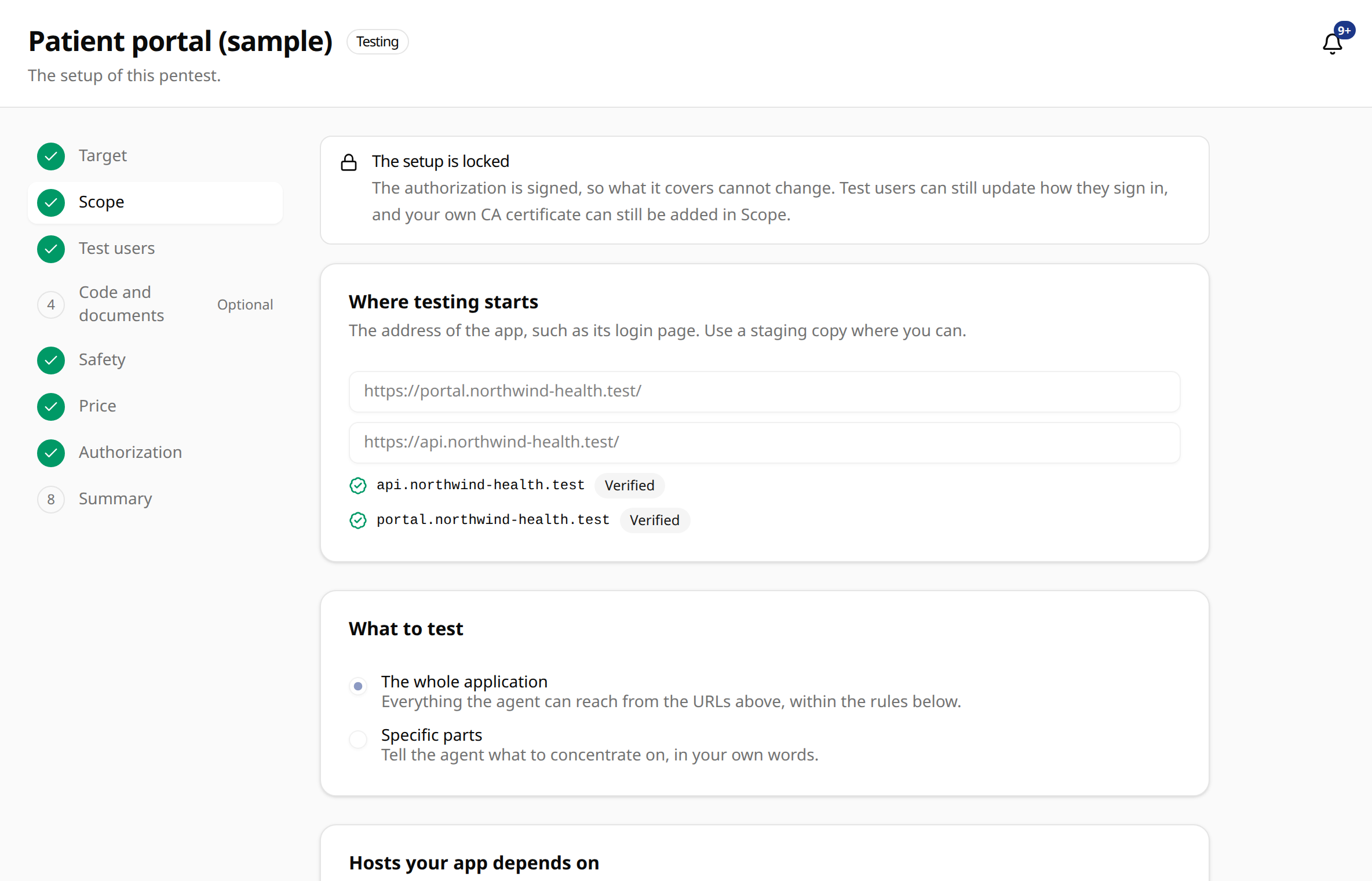Go to the Safety step
The width and height of the screenshot is (1372, 881).
tap(155, 360)
